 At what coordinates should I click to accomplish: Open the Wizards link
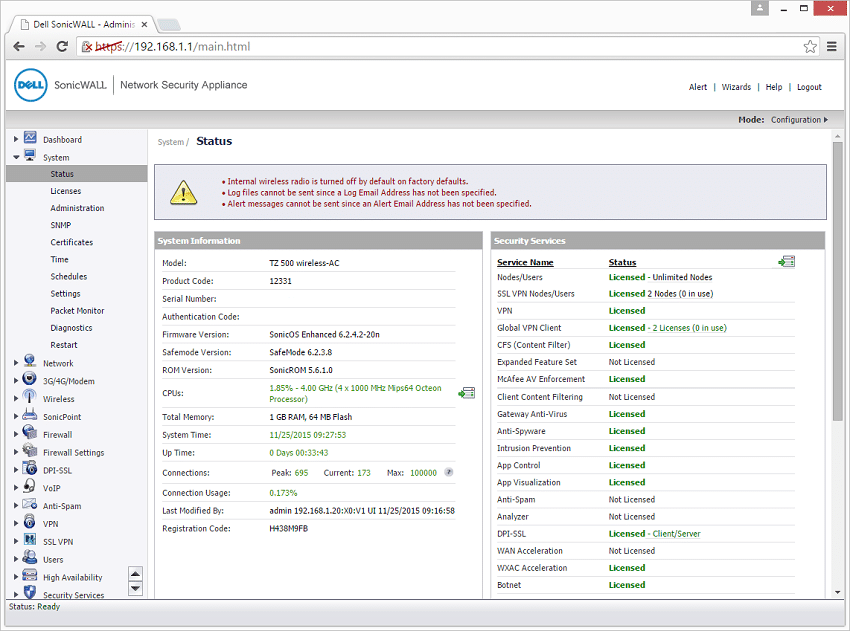click(x=736, y=87)
